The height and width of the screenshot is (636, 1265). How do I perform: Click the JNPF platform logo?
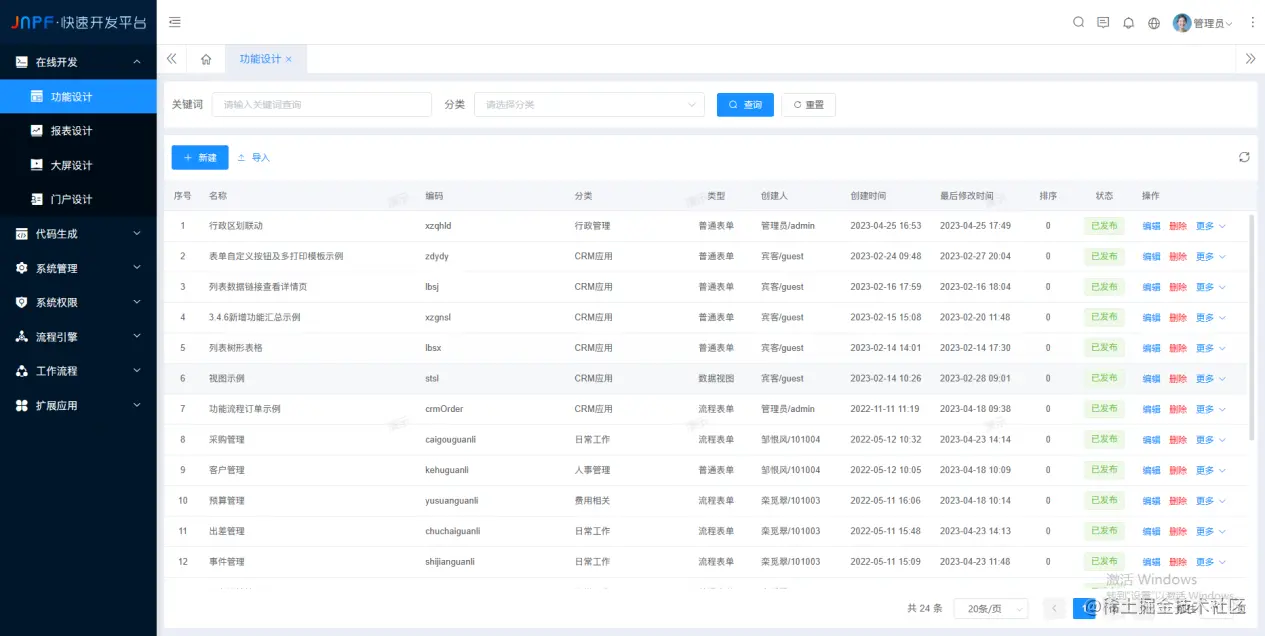(78, 22)
